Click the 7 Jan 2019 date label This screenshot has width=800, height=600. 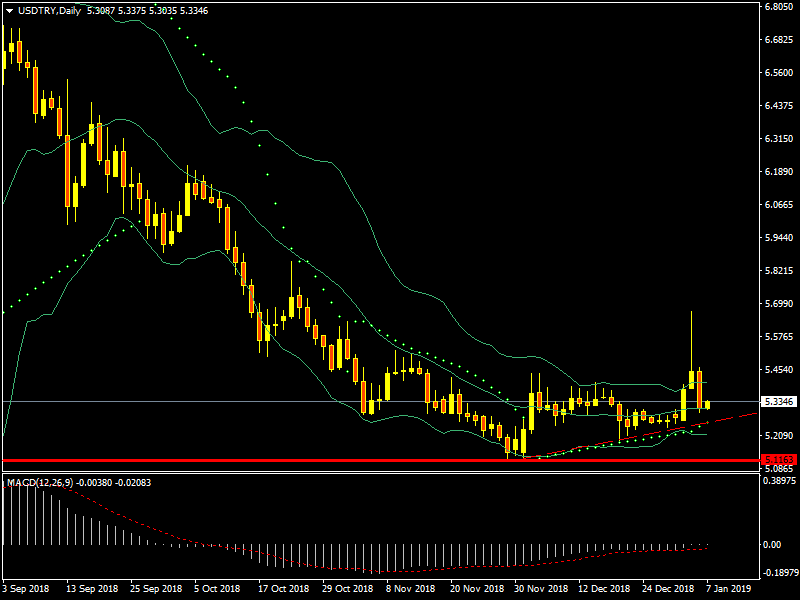[730, 588]
